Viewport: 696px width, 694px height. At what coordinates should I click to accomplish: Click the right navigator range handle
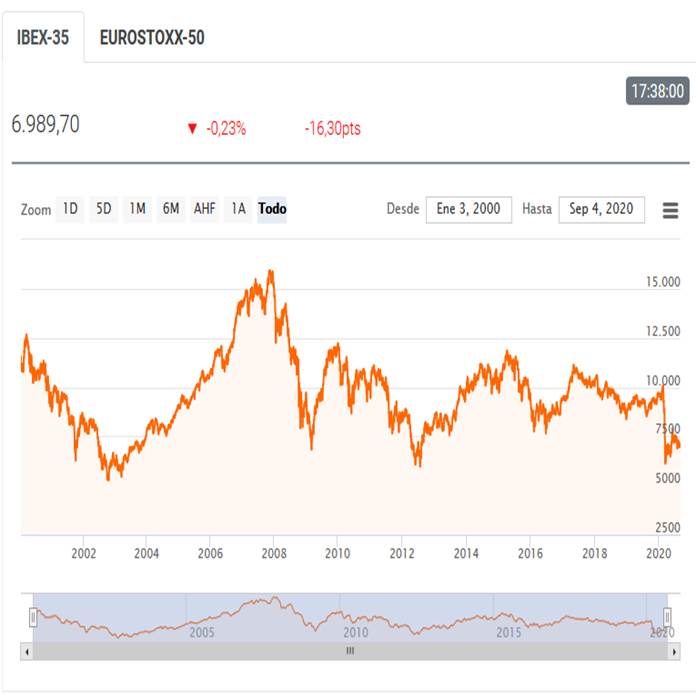(667, 618)
